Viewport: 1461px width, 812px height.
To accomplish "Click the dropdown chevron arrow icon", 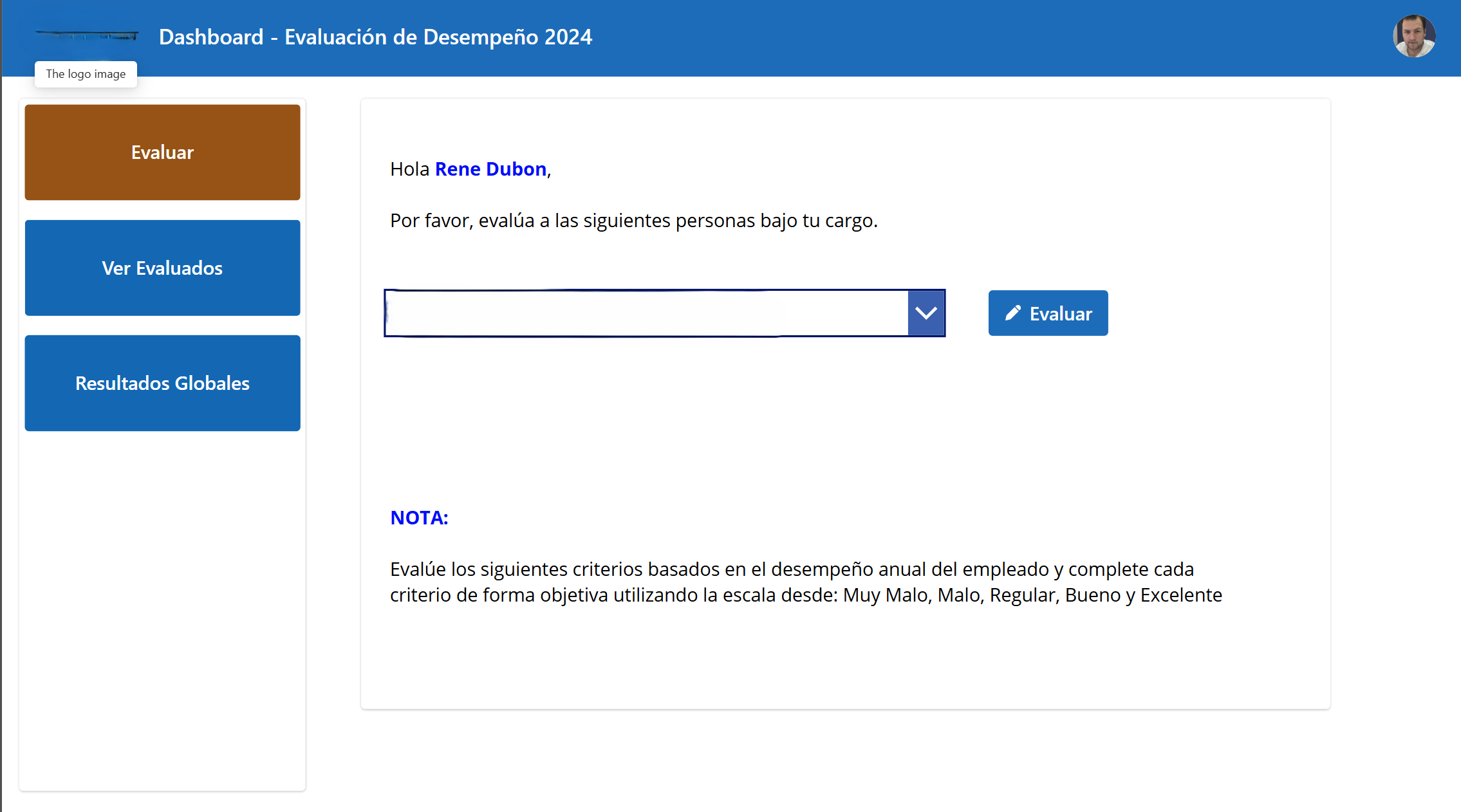I will tap(926, 313).
